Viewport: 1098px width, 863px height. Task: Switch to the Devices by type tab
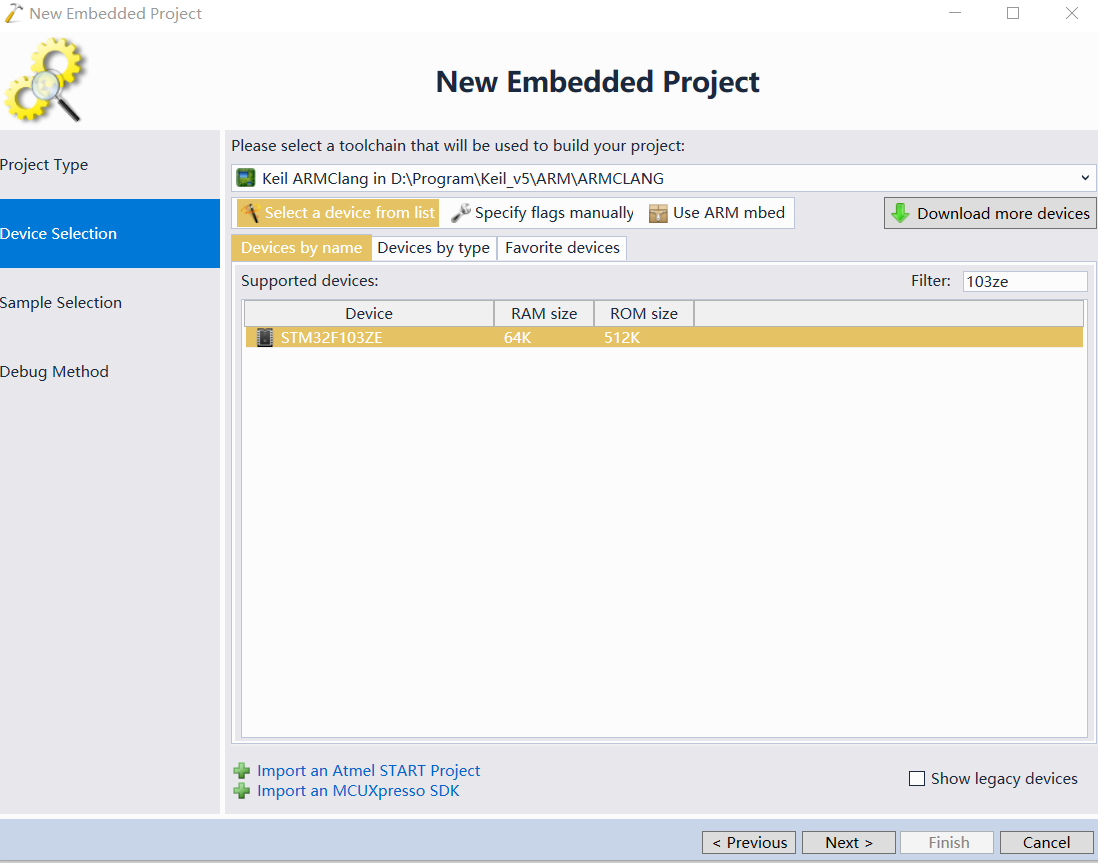433,248
